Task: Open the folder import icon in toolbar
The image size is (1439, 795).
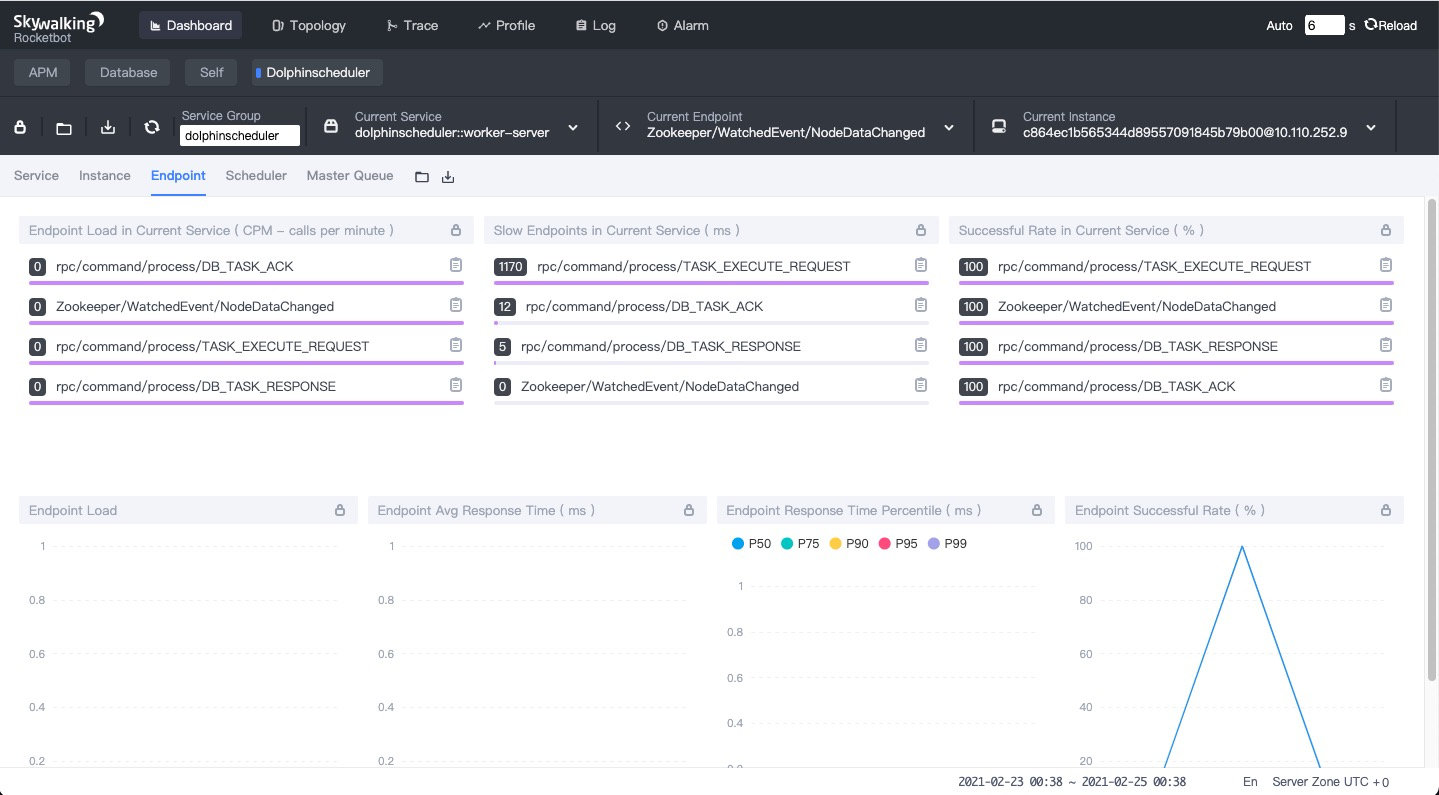Action: (x=64, y=127)
